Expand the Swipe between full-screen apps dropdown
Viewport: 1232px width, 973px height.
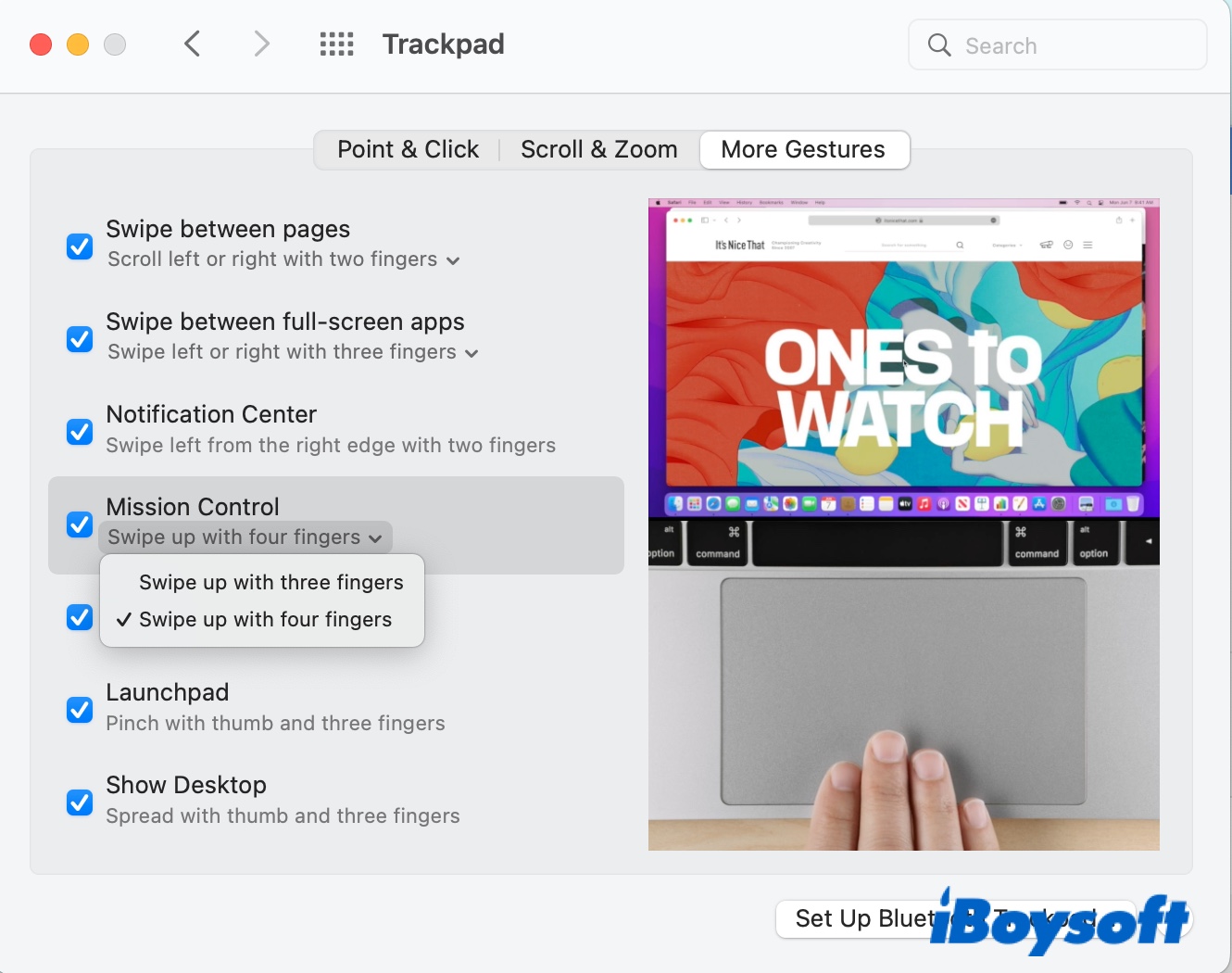[x=472, y=353]
